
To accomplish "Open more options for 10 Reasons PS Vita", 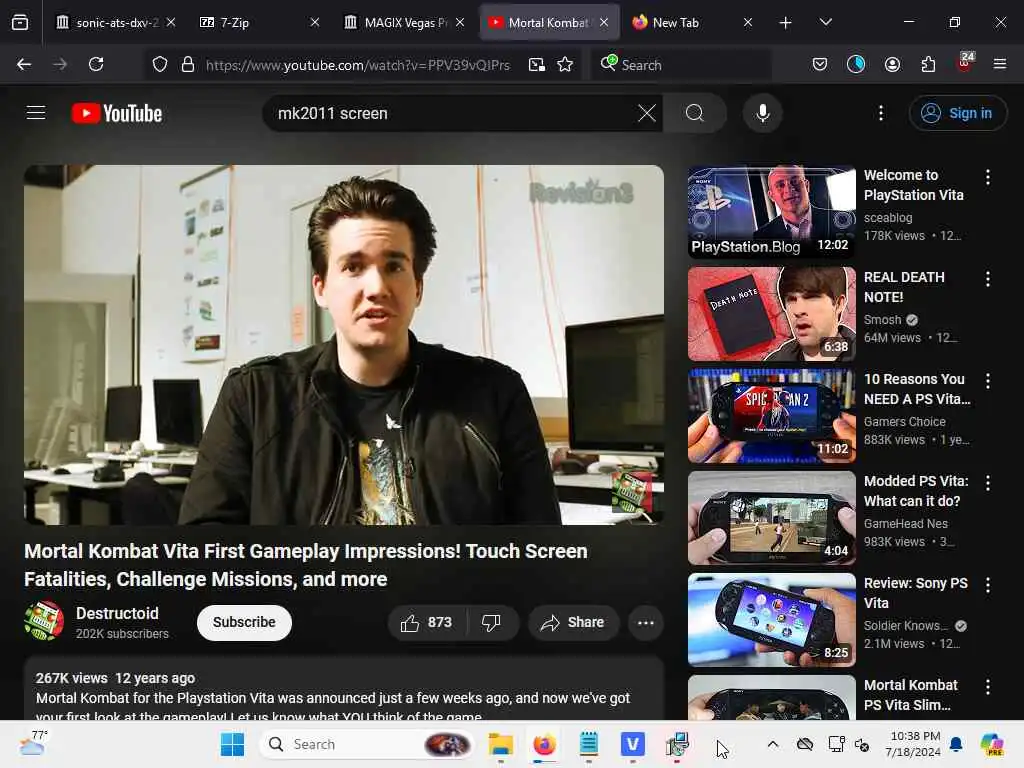I will tap(987, 381).
